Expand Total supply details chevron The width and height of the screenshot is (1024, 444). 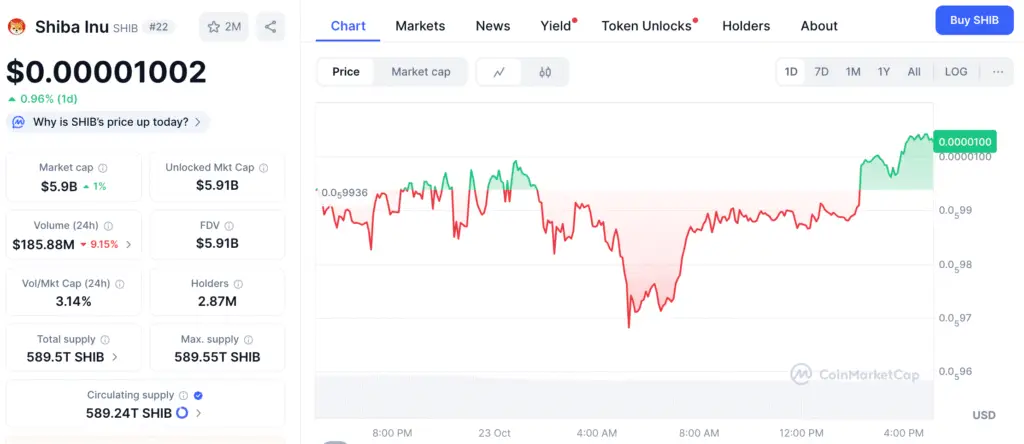(x=114, y=357)
